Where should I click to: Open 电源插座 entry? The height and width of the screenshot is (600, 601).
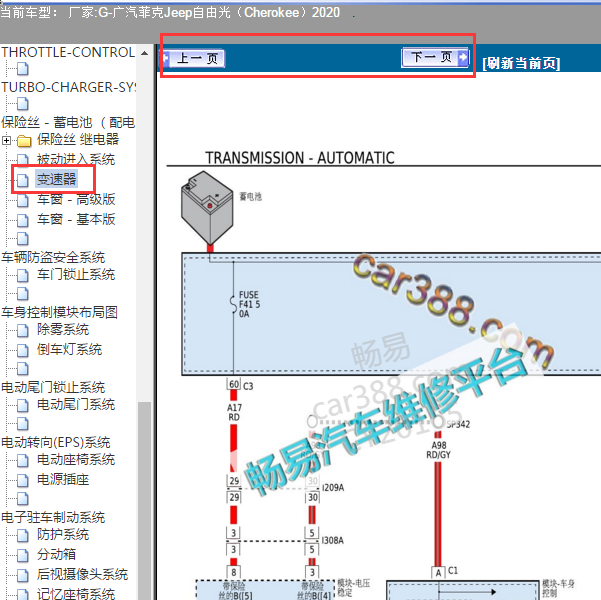(63, 479)
